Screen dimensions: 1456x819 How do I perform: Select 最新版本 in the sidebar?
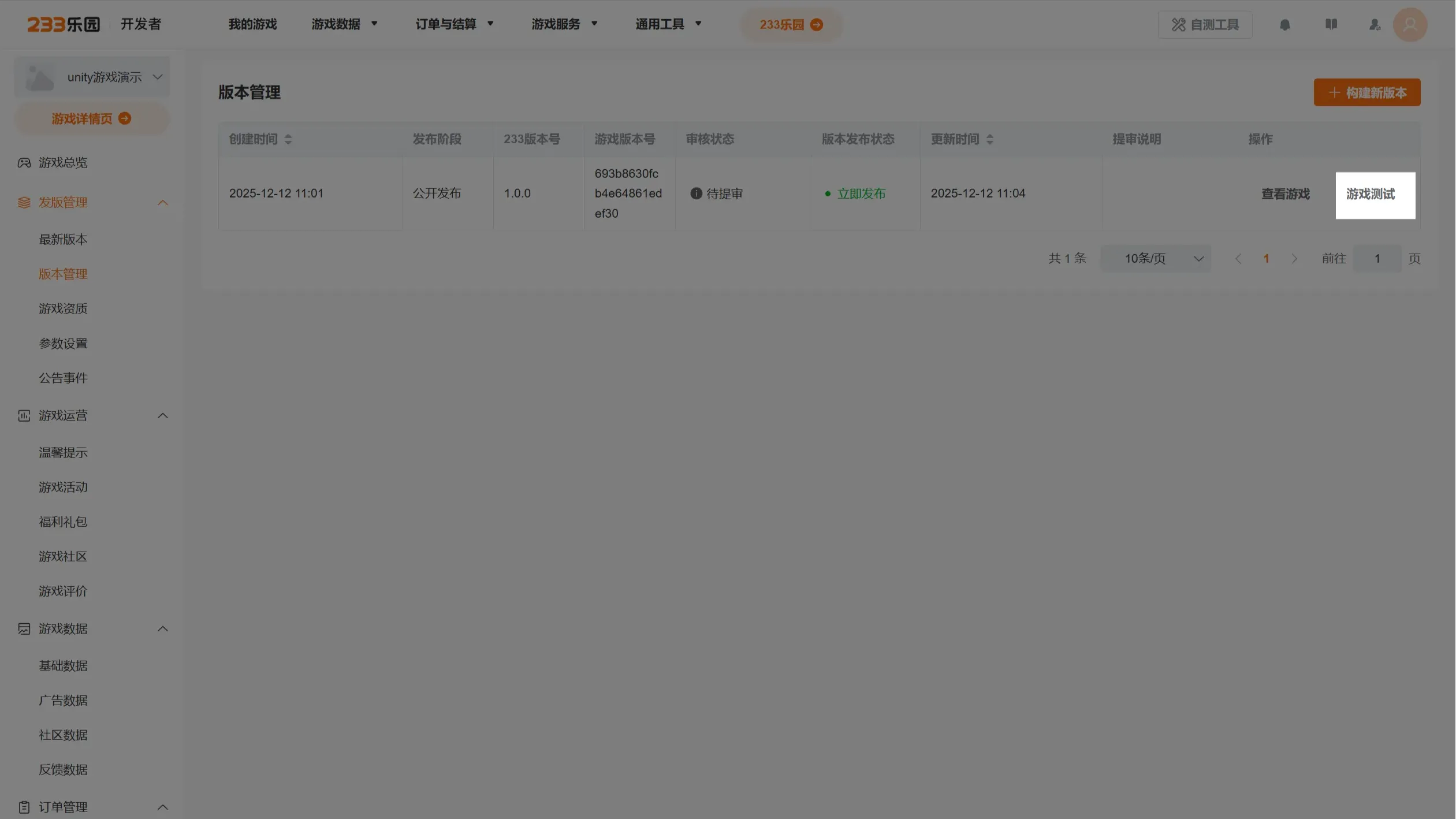point(63,239)
